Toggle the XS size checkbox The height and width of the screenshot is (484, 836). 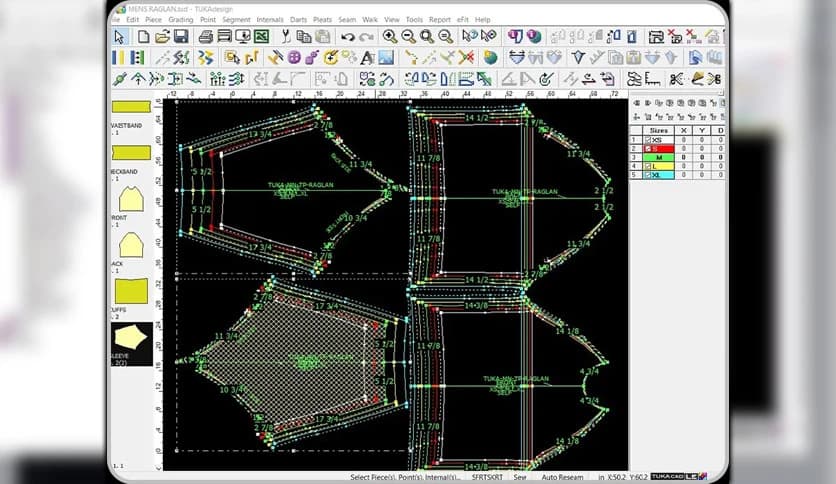coord(646,138)
